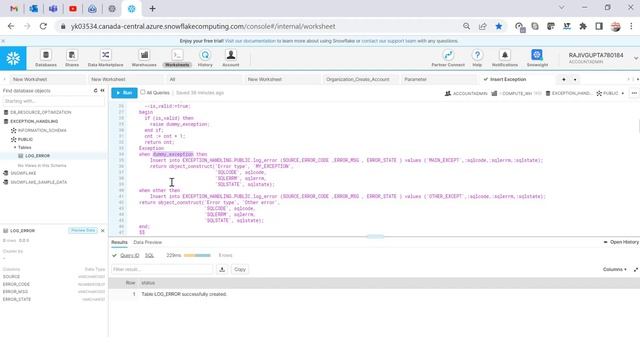Bookmark this page with star icon
The image size is (640, 360).
pyautogui.click(x=499, y=26)
